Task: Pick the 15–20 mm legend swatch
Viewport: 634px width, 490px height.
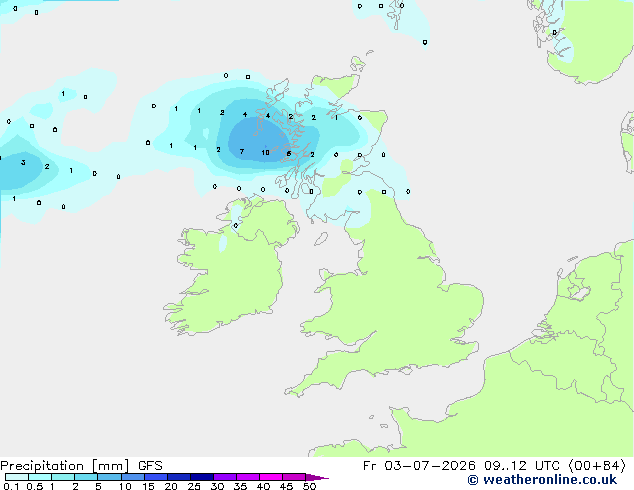Action: pyautogui.click(x=155, y=477)
